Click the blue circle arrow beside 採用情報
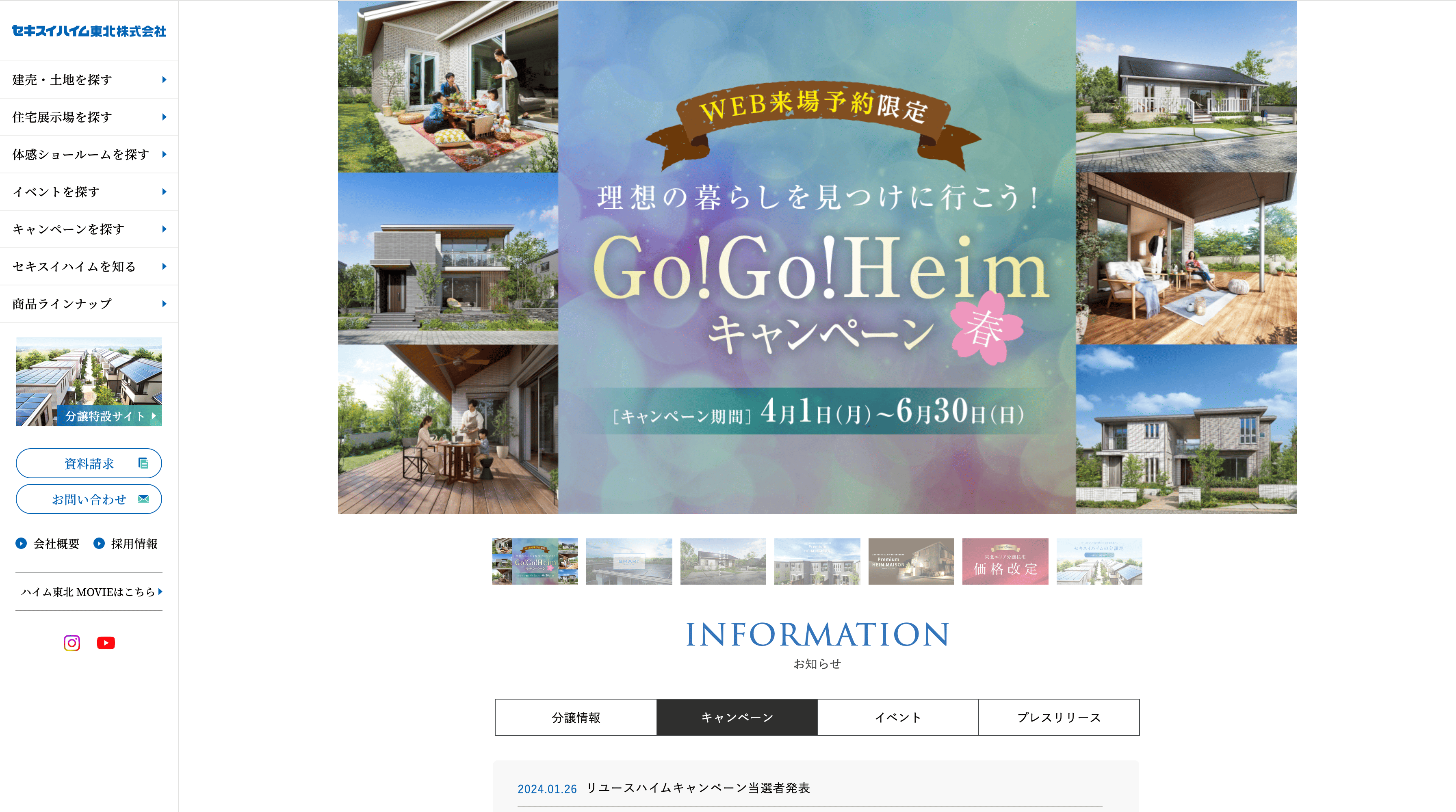Viewport: 1456px width, 812px height. click(x=99, y=543)
